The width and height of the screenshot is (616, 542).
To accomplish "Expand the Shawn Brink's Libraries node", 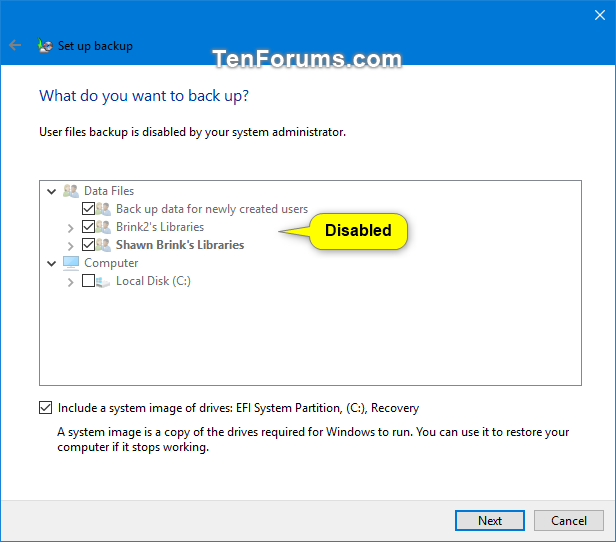I will tap(71, 246).
